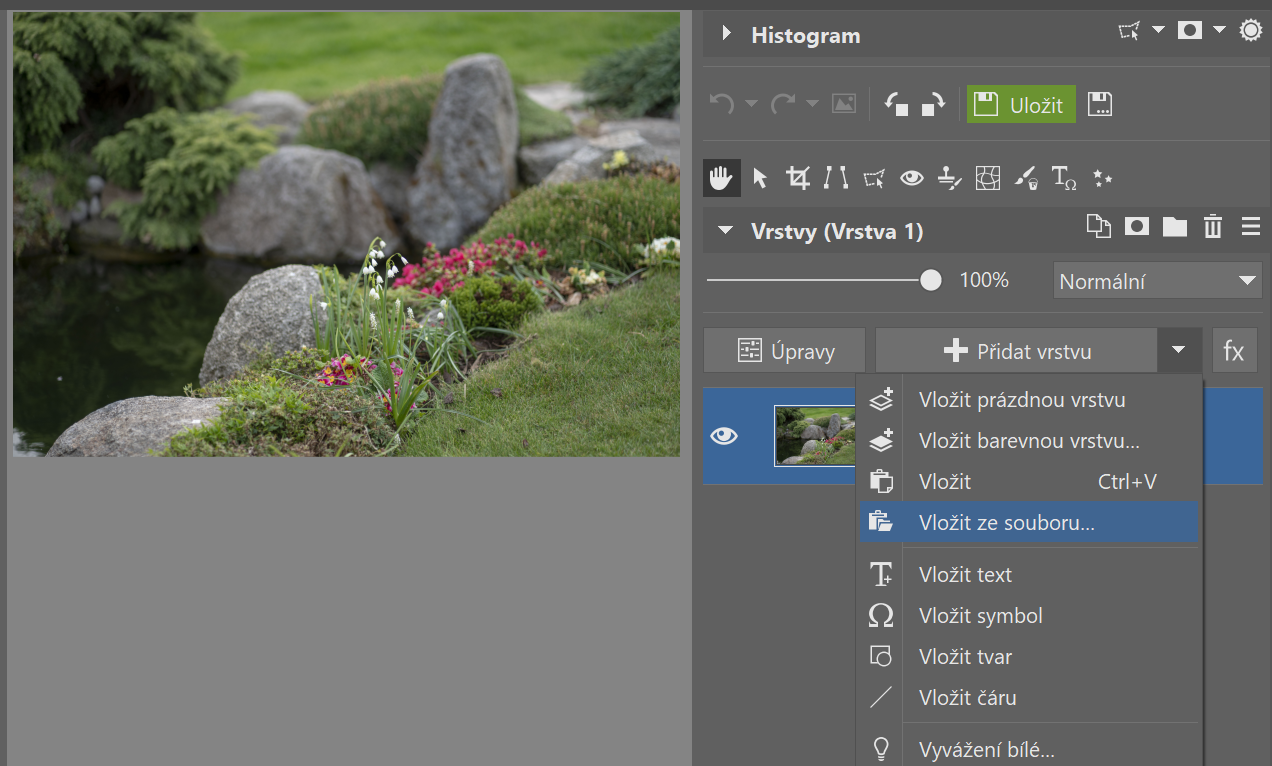Click the grayed-out Redo arrow
The image size is (1272, 766).
[x=783, y=103]
